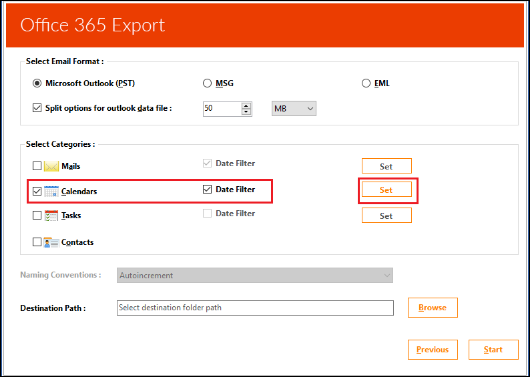530x377 pixels.
Task: Click the Naming Conventions label
Action: [x=61, y=275]
